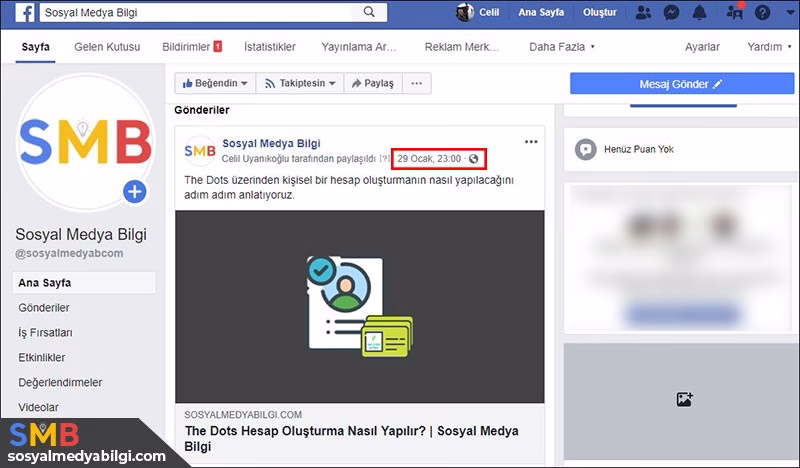
Task: Click The Dots Hesap Oluşturma article title
Action: [x=352, y=438]
